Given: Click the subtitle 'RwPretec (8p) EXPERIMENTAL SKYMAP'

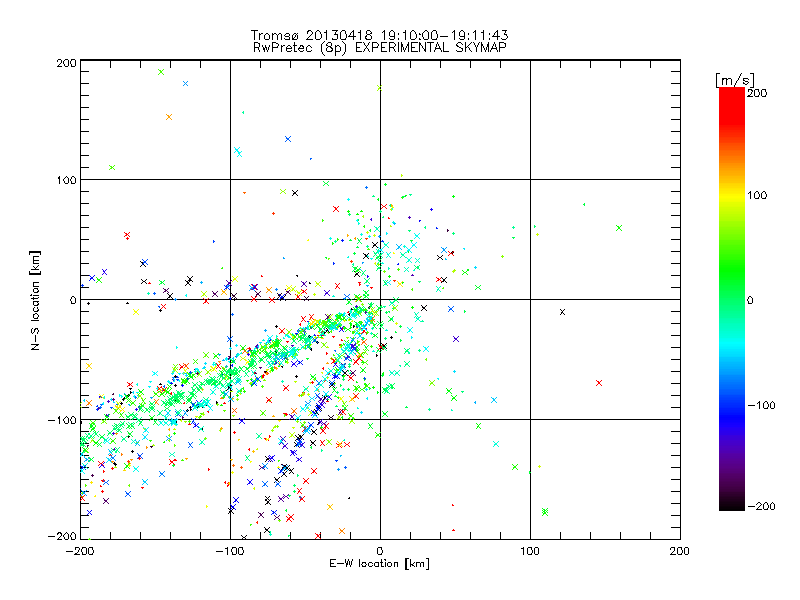Looking at the screenshot, I should point(379,47).
